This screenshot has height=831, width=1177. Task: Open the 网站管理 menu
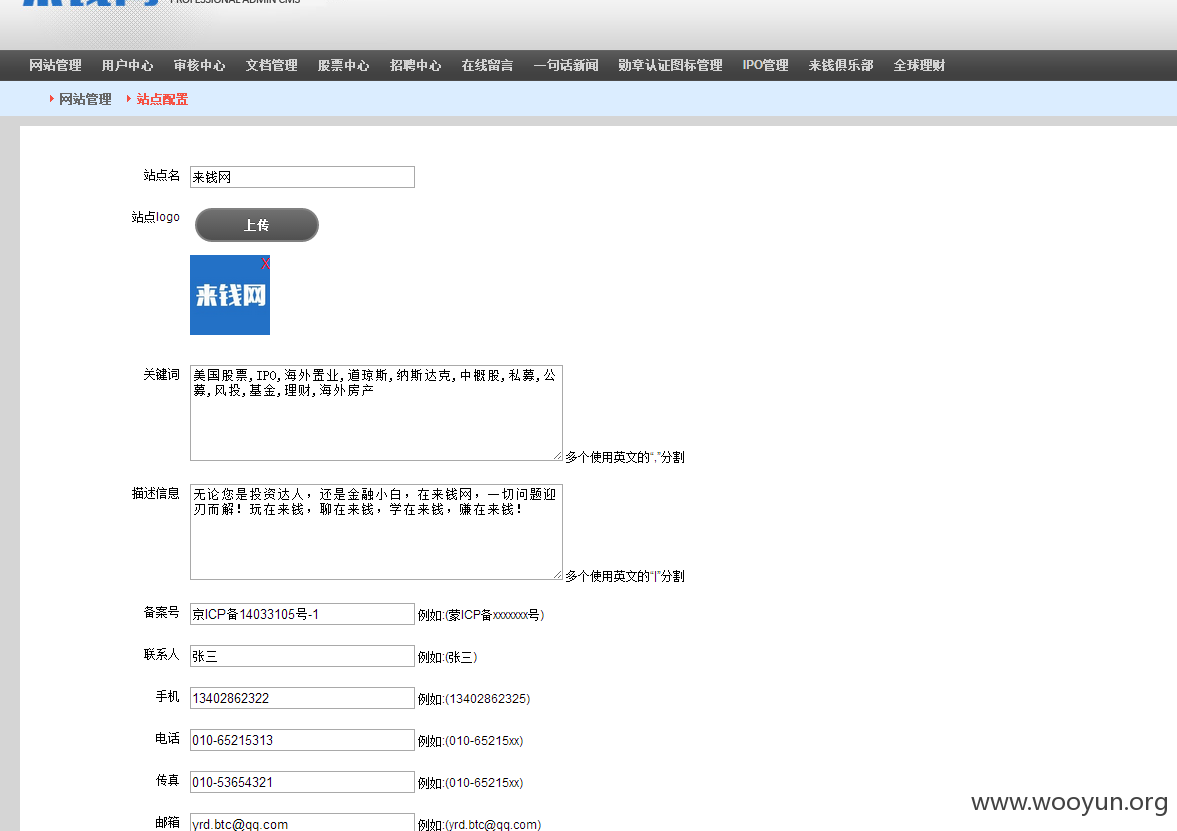click(56, 65)
